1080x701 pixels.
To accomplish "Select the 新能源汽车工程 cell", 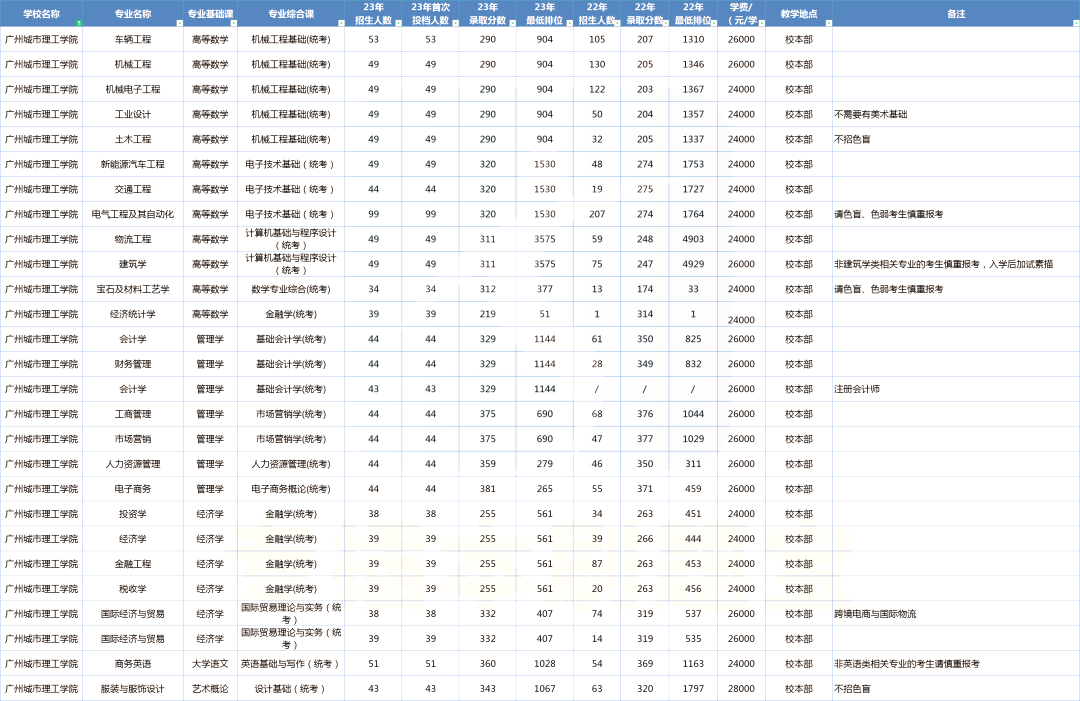I will (x=133, y=164).
